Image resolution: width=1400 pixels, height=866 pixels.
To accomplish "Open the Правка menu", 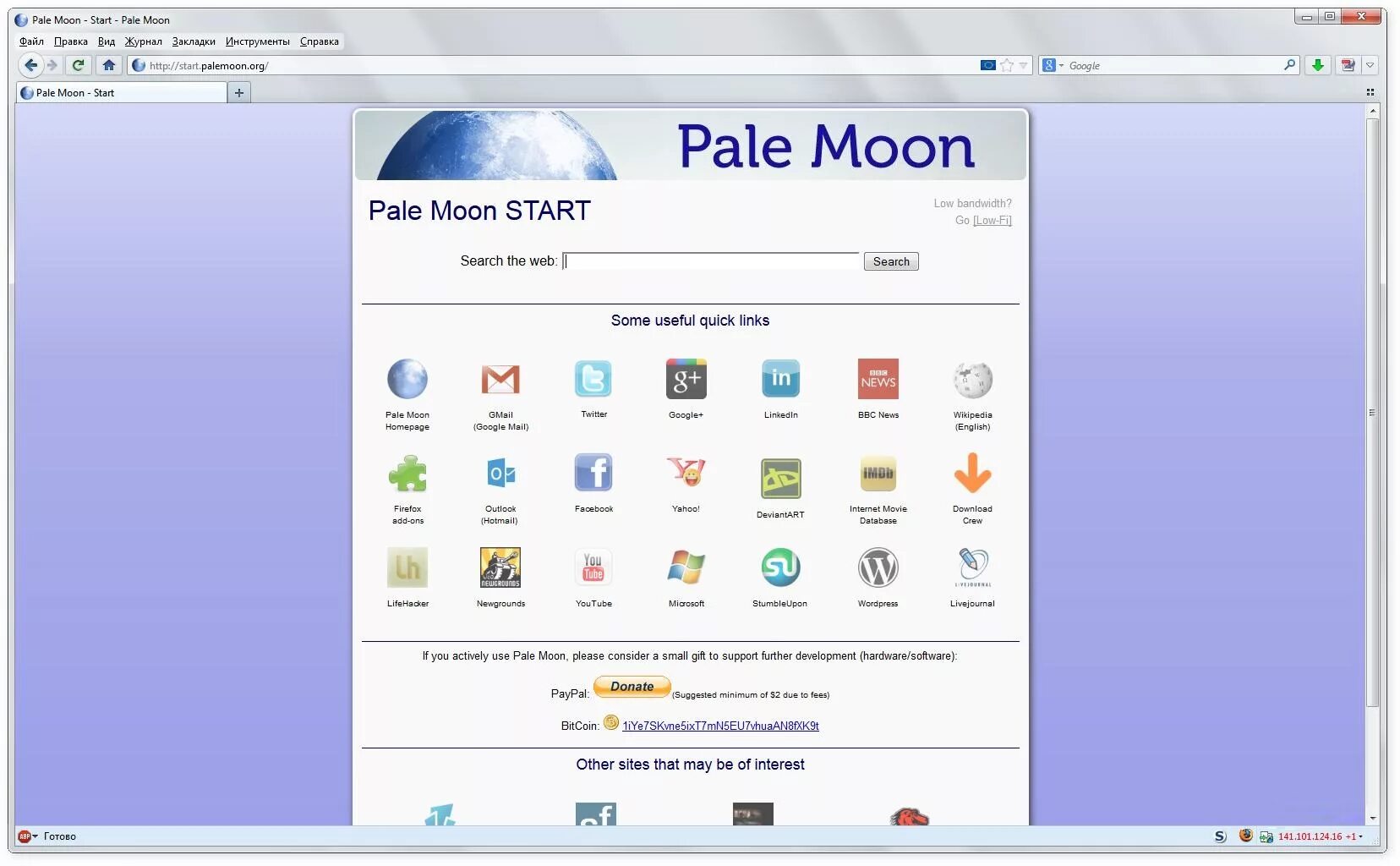I will pyautogui.click(x=71, y=41).
